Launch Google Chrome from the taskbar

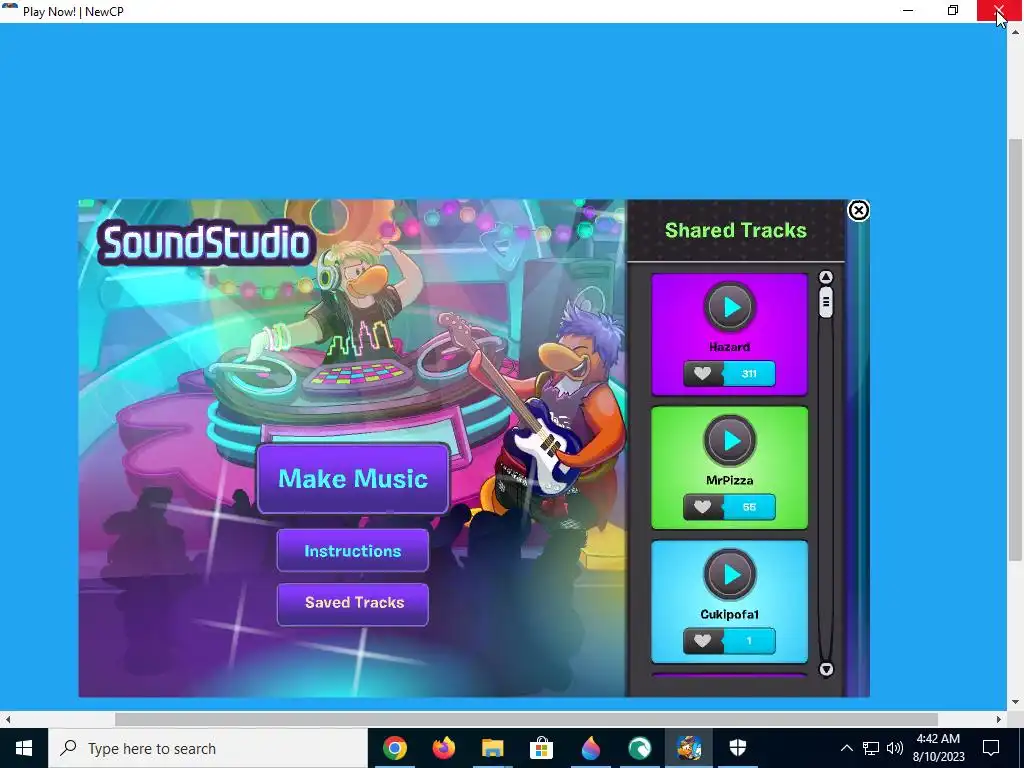[x=394, y=748]
